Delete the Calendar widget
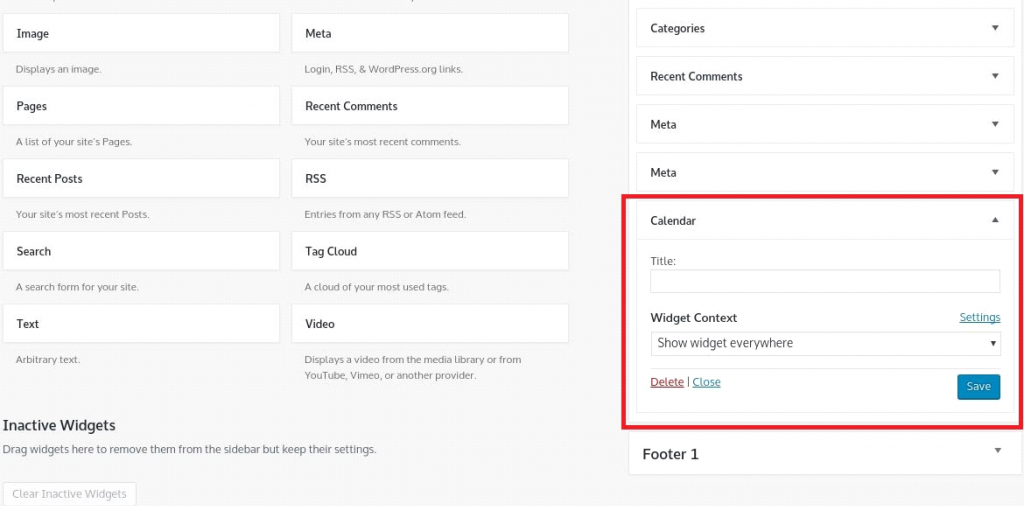Image resolution: width=1024 pixels, height=506 pixels. [x=667, y=382]
